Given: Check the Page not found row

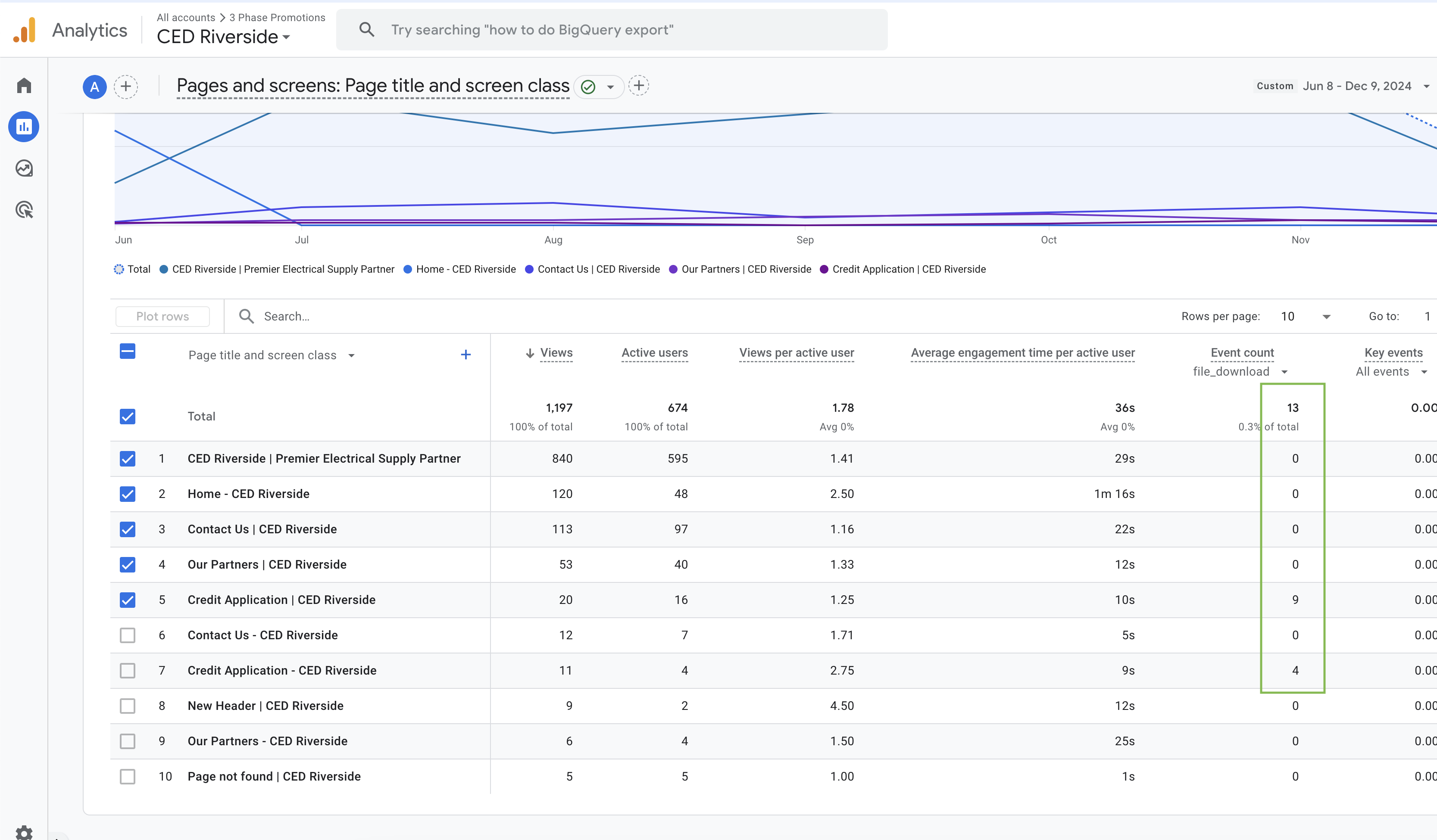Looking at the screenshot, I should [x=128, y=777].
